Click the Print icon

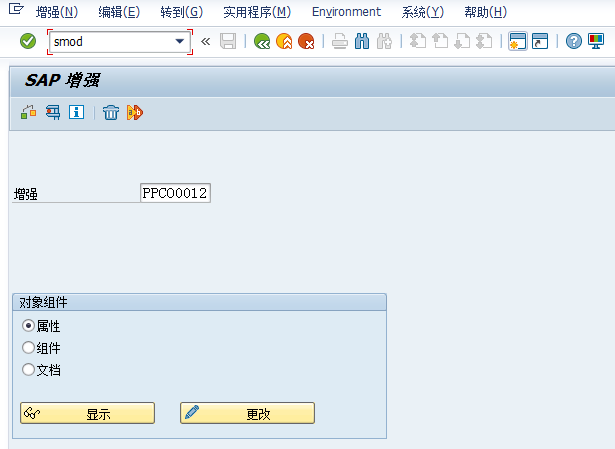[340, 41]
